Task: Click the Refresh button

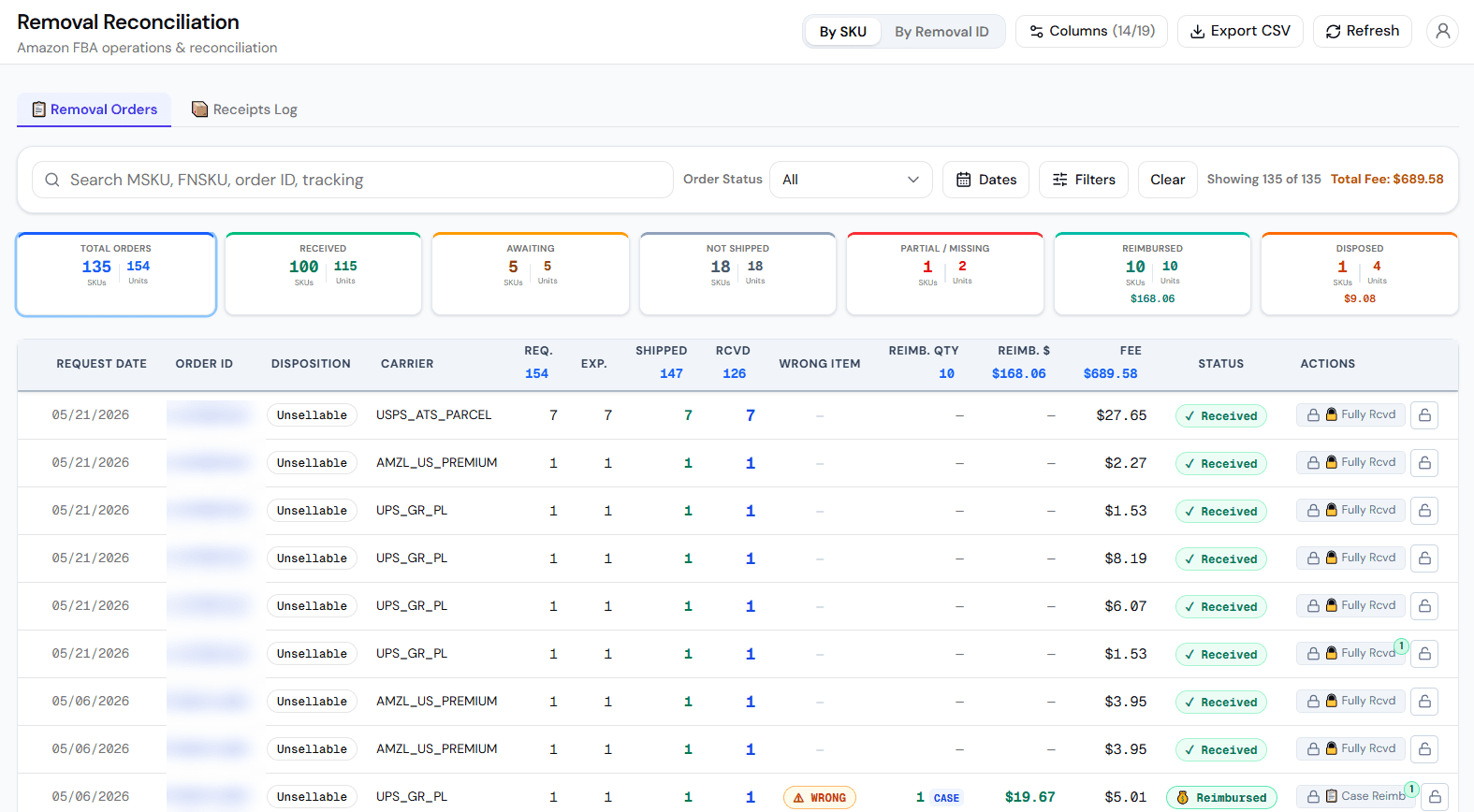Action: 1363,31
